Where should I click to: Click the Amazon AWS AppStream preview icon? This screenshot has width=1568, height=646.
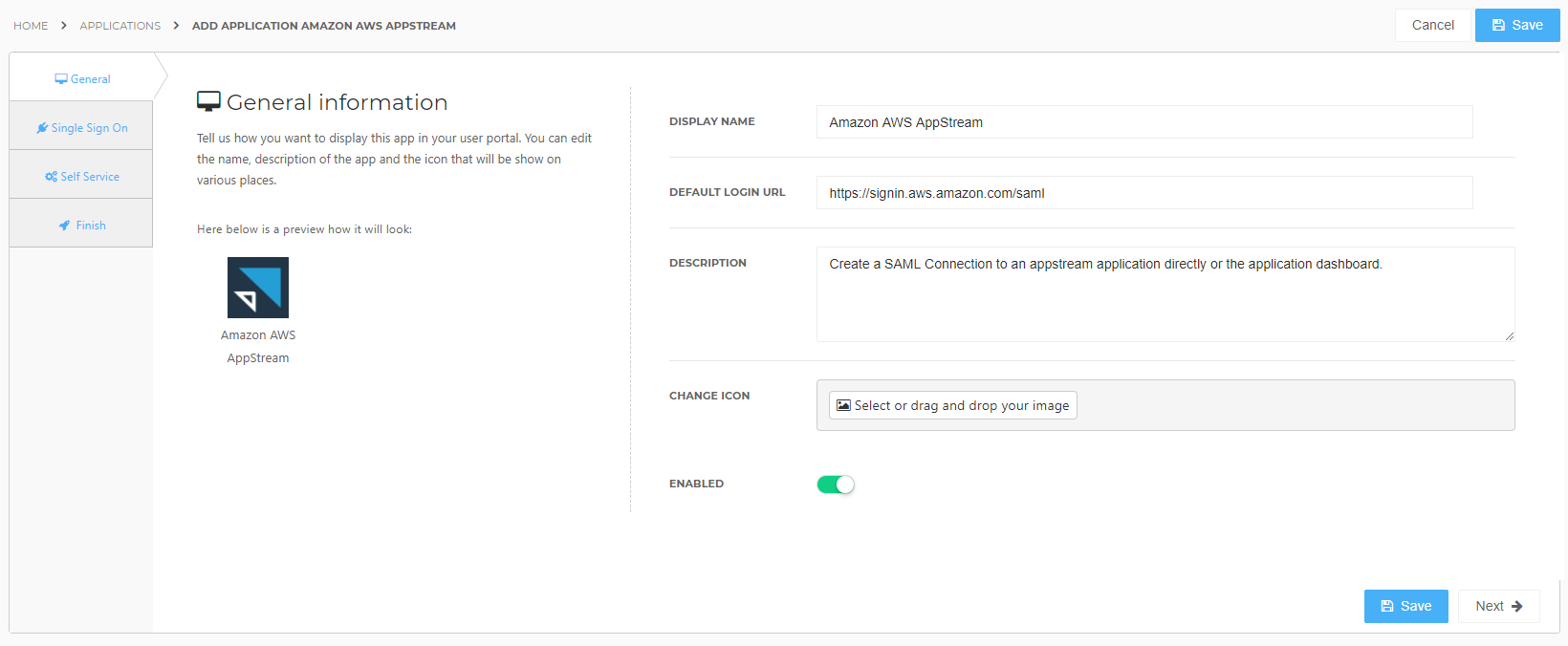pyautogui.click(x=258, y=288)
